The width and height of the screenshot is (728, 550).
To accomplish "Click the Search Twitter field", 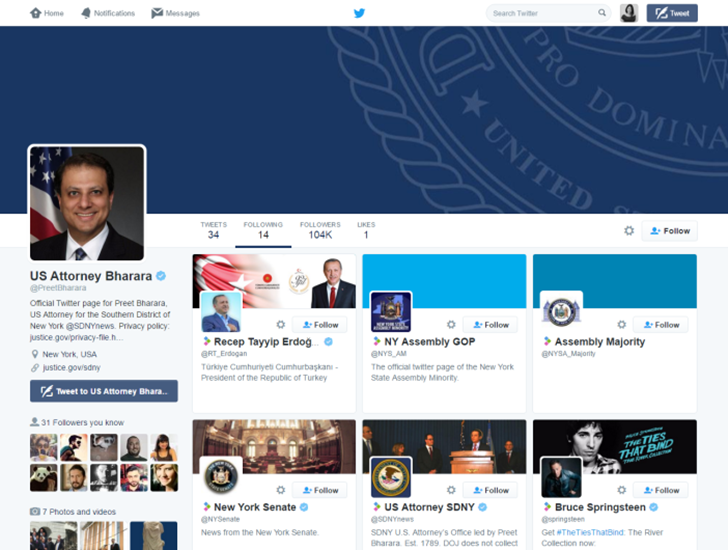I will coord(548,13).
